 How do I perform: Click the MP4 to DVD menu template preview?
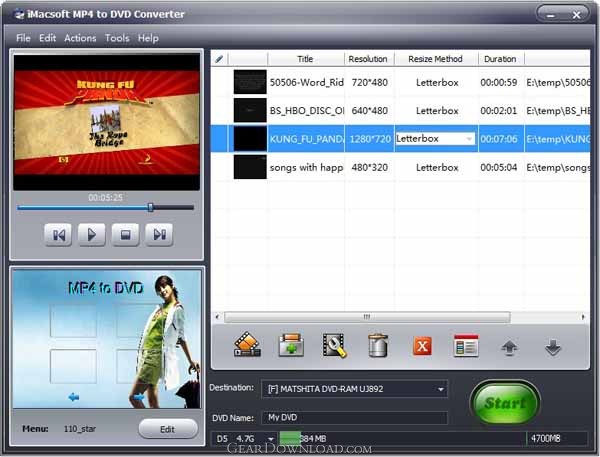(107, 339)
